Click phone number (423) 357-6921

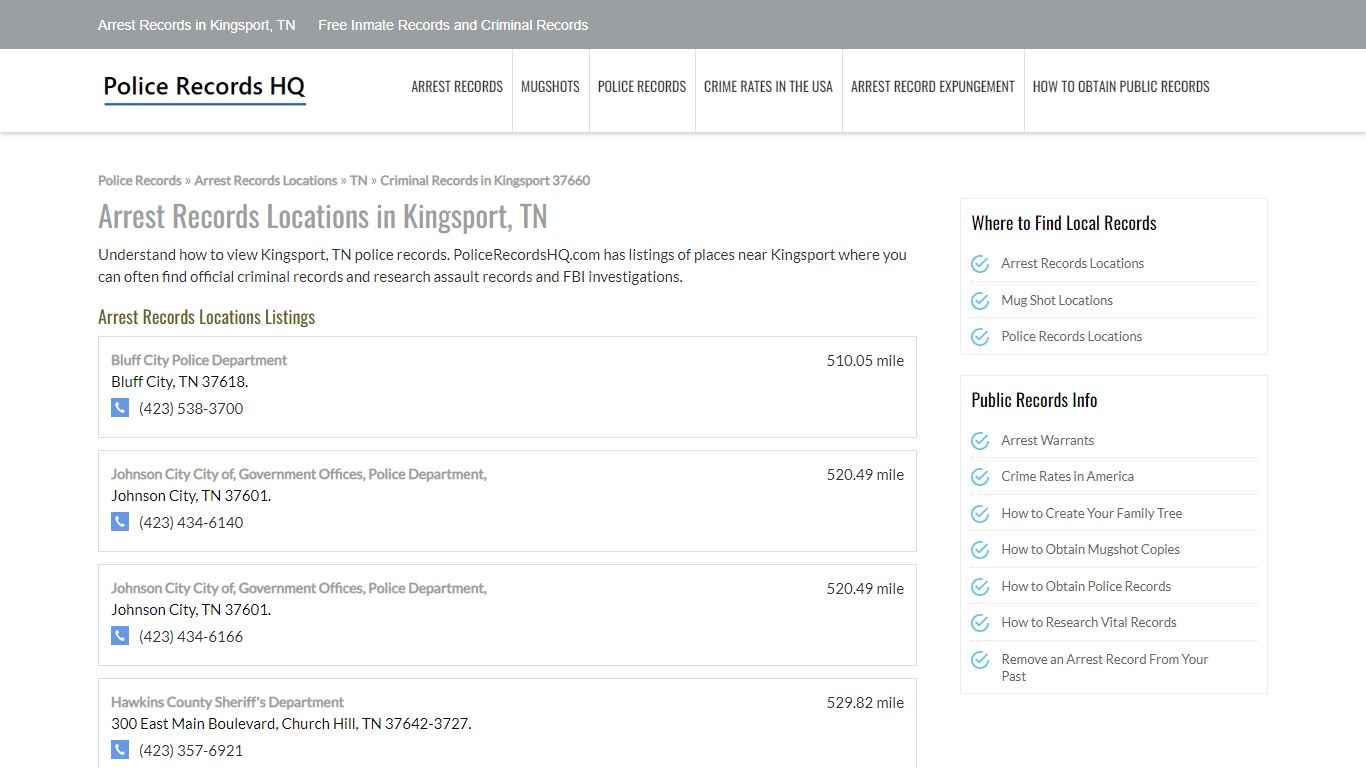coord(191,750)
